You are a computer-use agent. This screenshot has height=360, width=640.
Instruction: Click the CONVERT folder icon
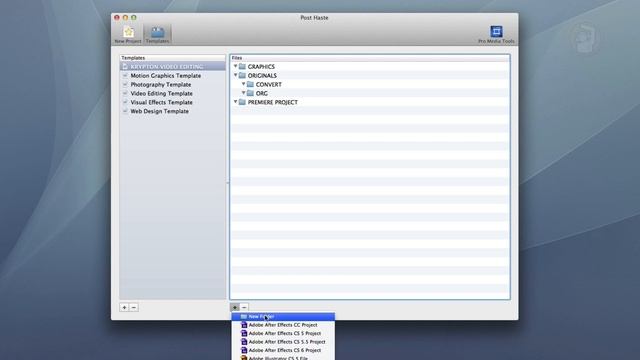coord(251,84)
